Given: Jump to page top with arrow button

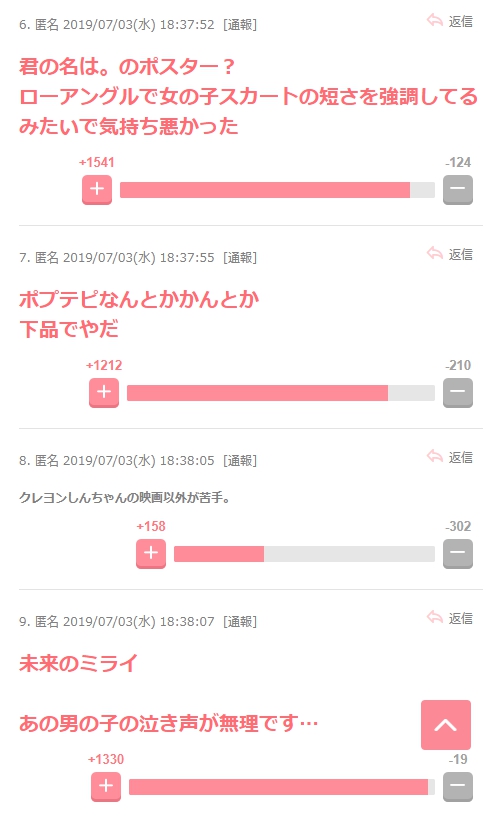Looking at the screenshot, I should [x=446, y=725].
